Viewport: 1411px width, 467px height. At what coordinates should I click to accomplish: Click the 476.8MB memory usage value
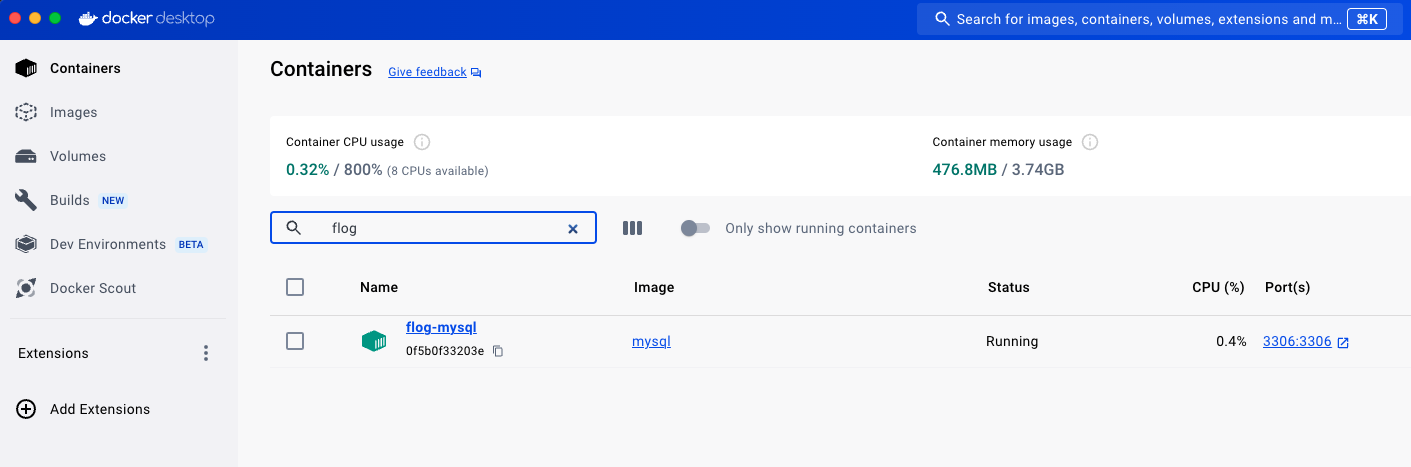click(964, 170)
